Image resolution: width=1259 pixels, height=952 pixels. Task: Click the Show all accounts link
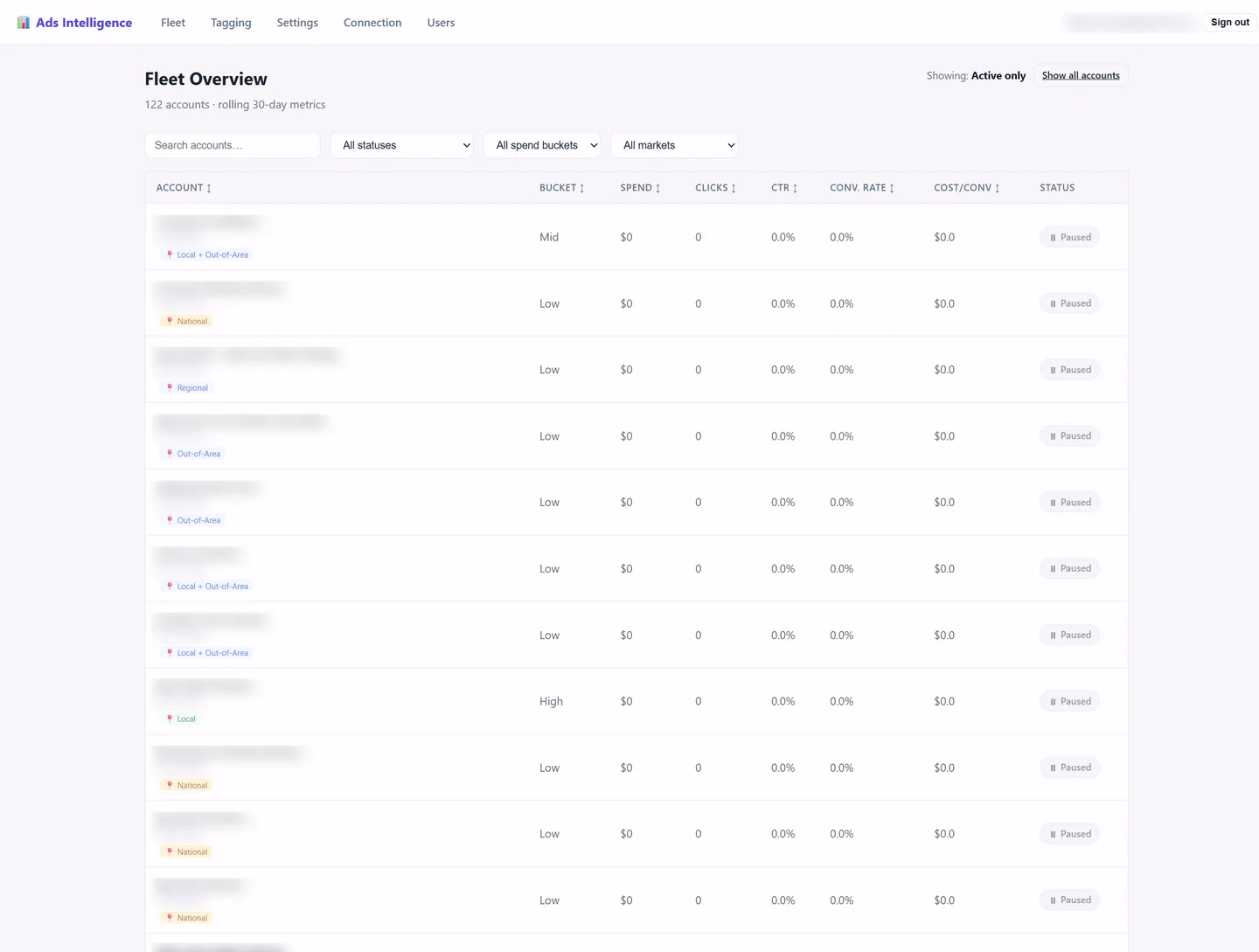pos(1081,75)
